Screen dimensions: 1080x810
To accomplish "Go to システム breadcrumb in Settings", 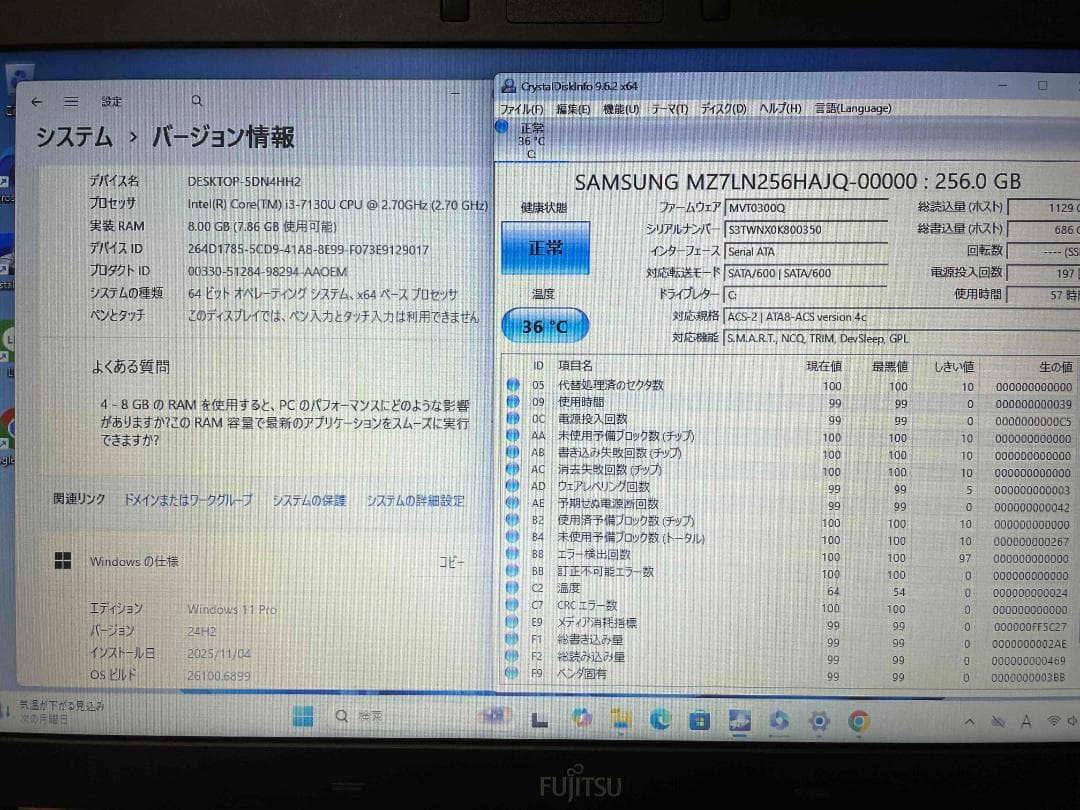I will [74, 136].
